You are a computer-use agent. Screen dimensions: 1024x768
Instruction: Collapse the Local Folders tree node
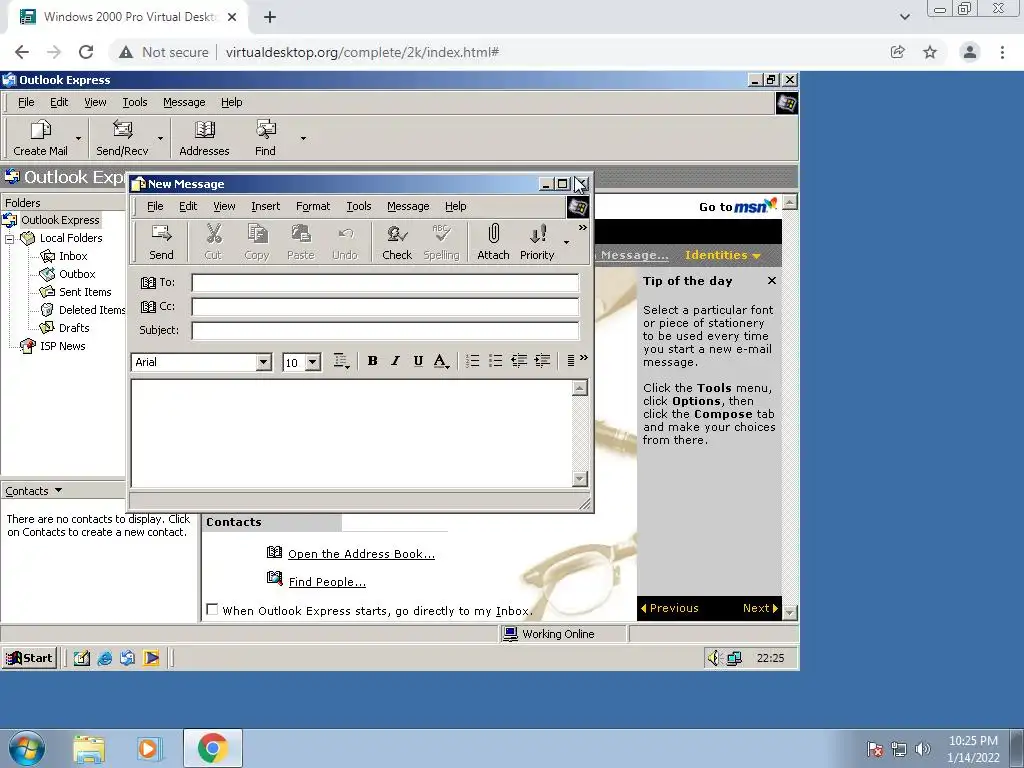[10, 239]
